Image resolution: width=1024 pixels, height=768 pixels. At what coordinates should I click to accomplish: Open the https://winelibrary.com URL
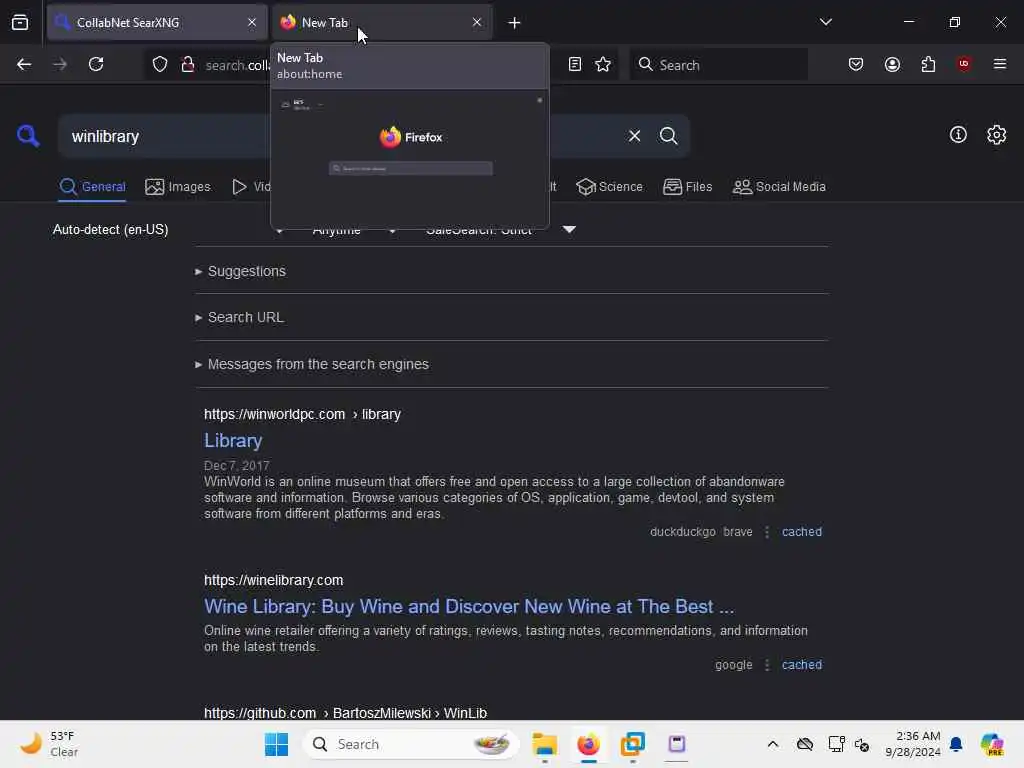pos(274,581)
